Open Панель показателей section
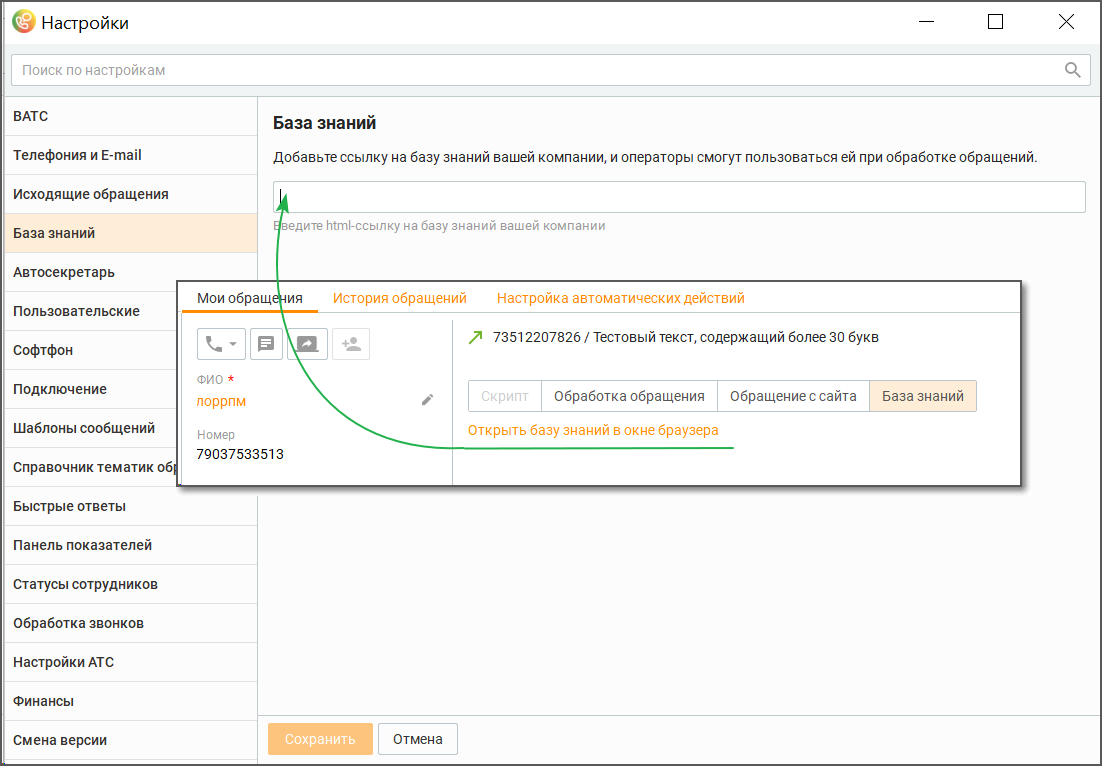This screenshot has height=766, width=1102. 131,545
